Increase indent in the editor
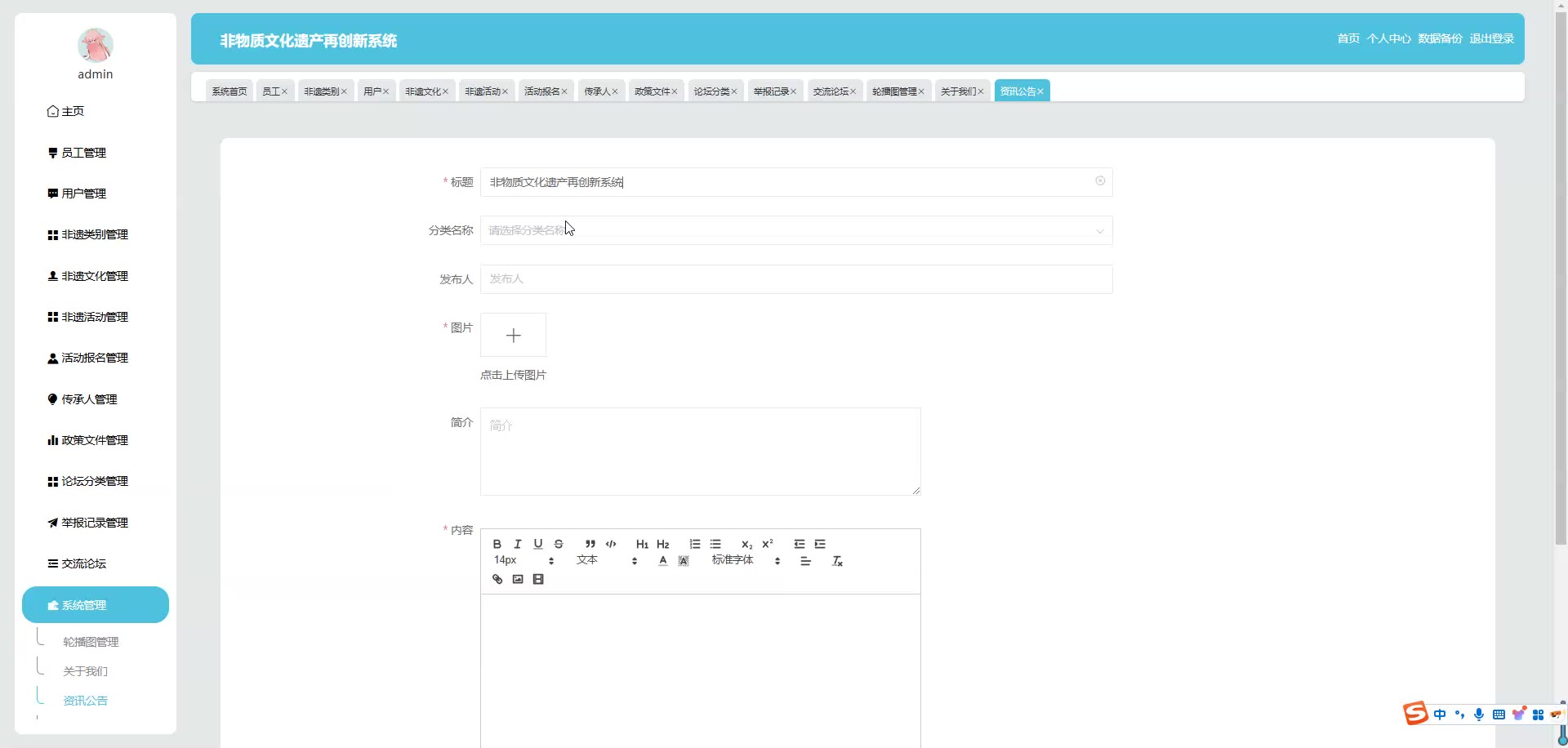Viewport: 1568px width, 748px height. click(x=820, y=544)
